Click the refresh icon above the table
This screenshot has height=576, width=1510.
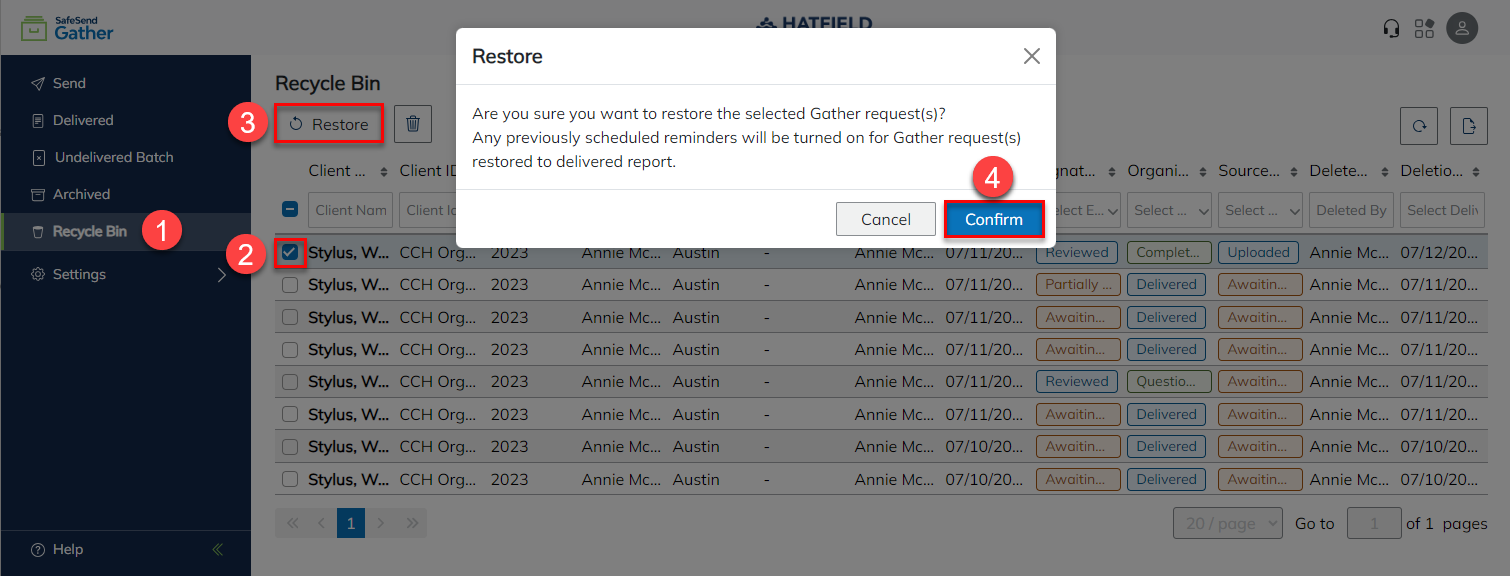(x=1419, y=125)
